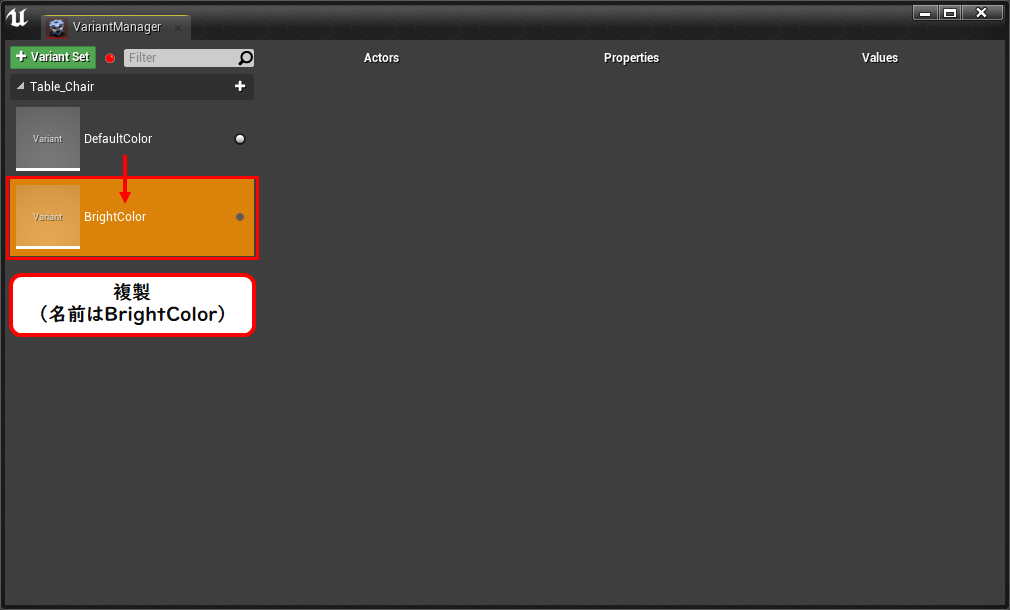Add a variant to Table_Chair
Screen dimensions: 1010x610
240,86
